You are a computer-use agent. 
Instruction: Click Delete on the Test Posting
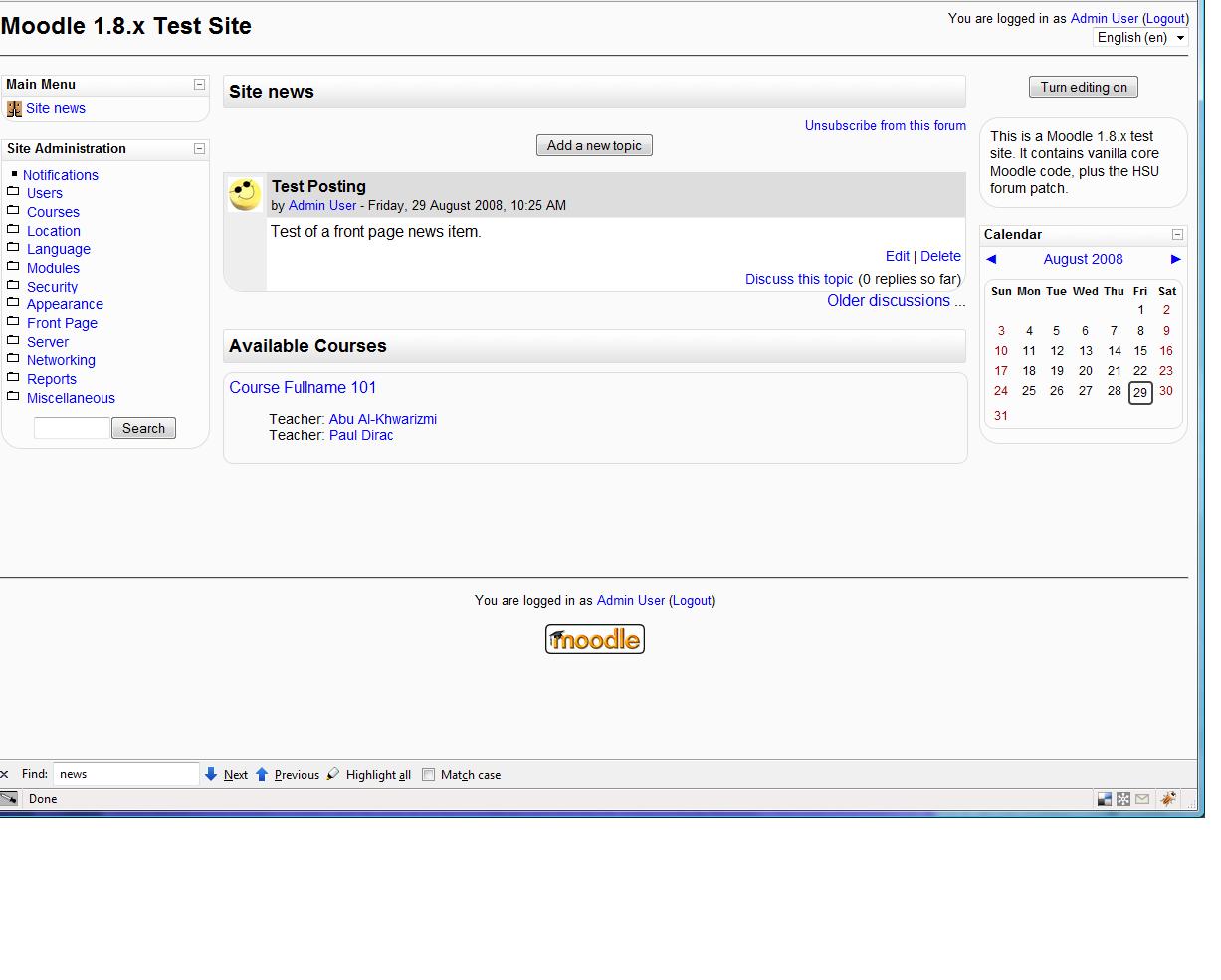click(940, 256)
